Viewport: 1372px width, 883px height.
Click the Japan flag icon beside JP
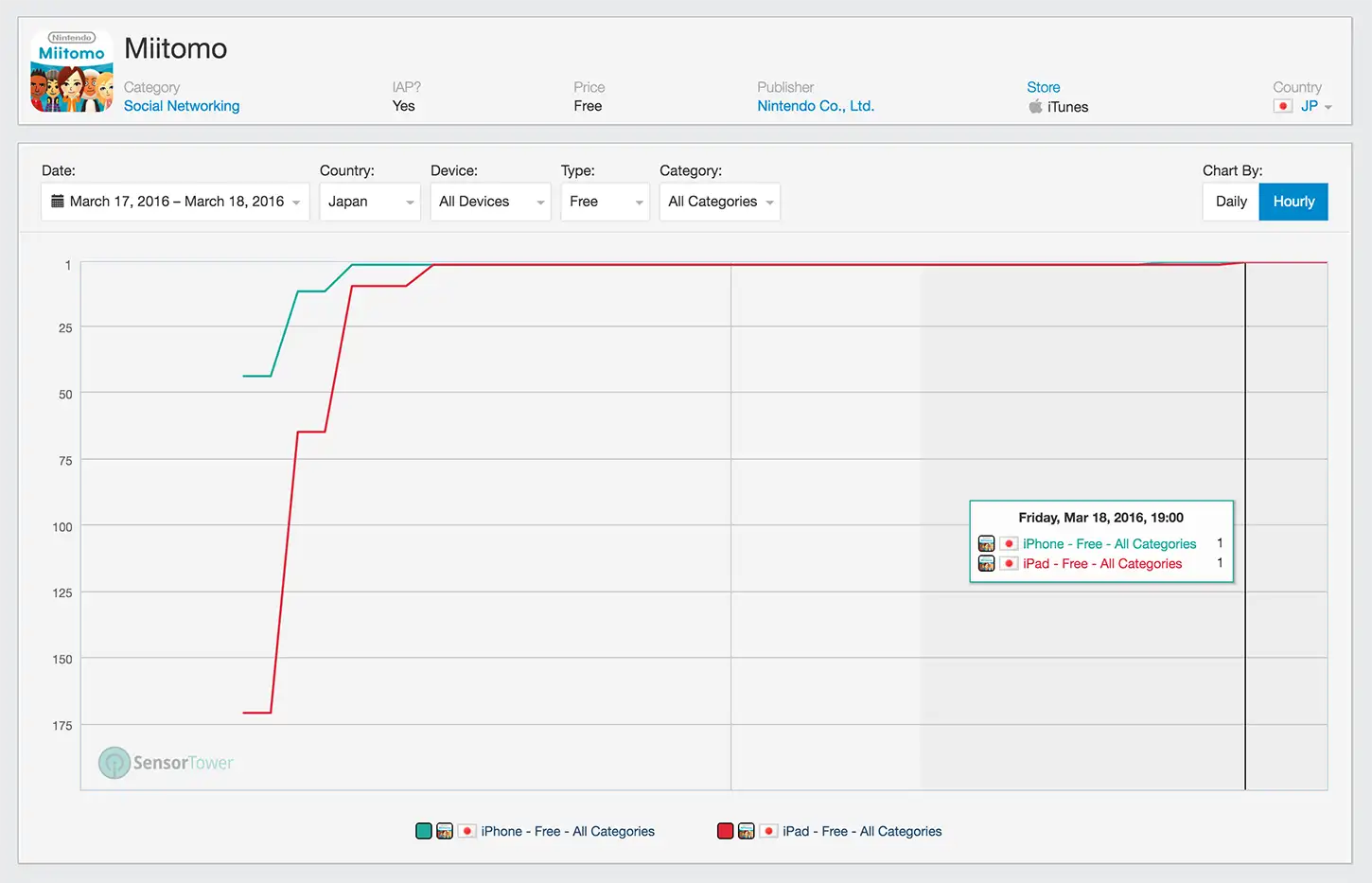pyautogui.click(x=1283, y=106)
